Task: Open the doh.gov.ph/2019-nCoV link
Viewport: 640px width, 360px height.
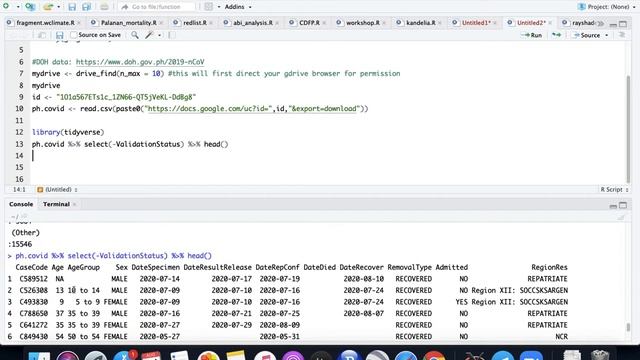Action: click(140, 62)
